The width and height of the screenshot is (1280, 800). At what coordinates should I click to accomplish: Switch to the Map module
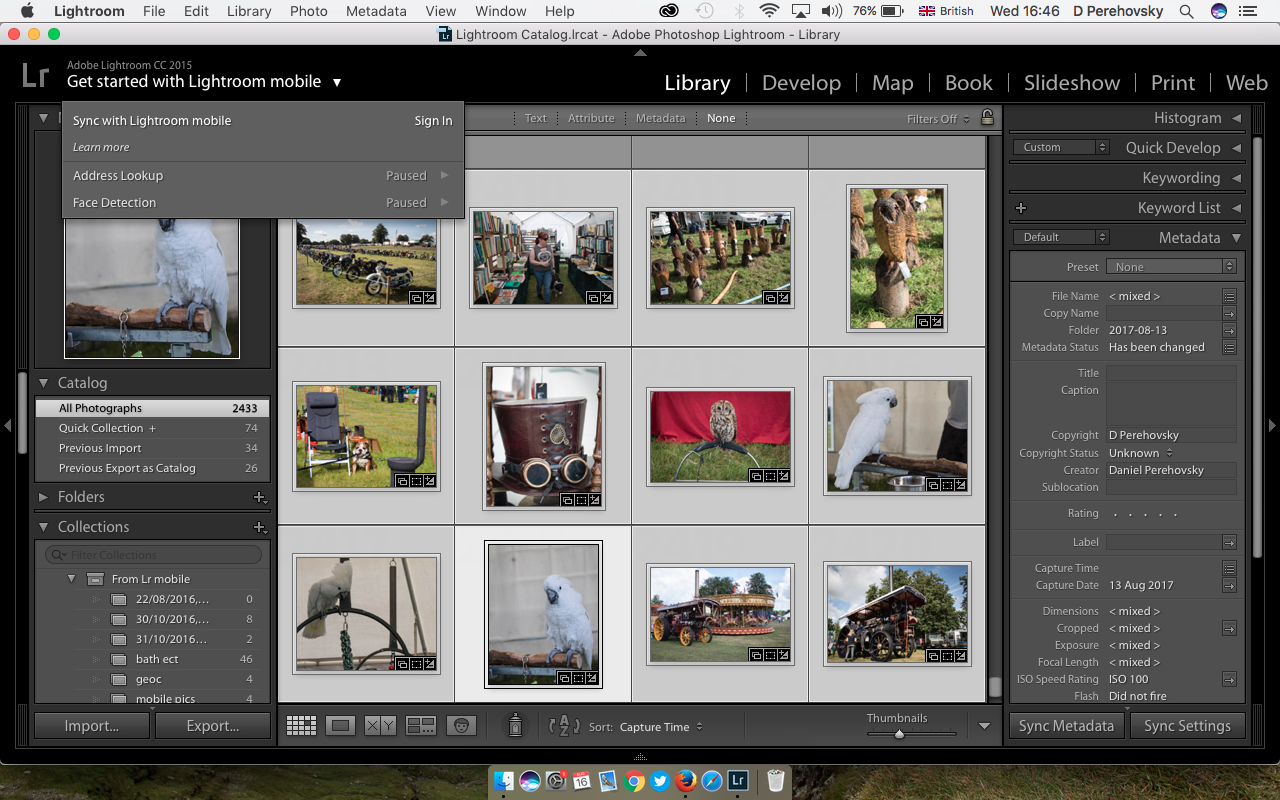coord(892,83)
